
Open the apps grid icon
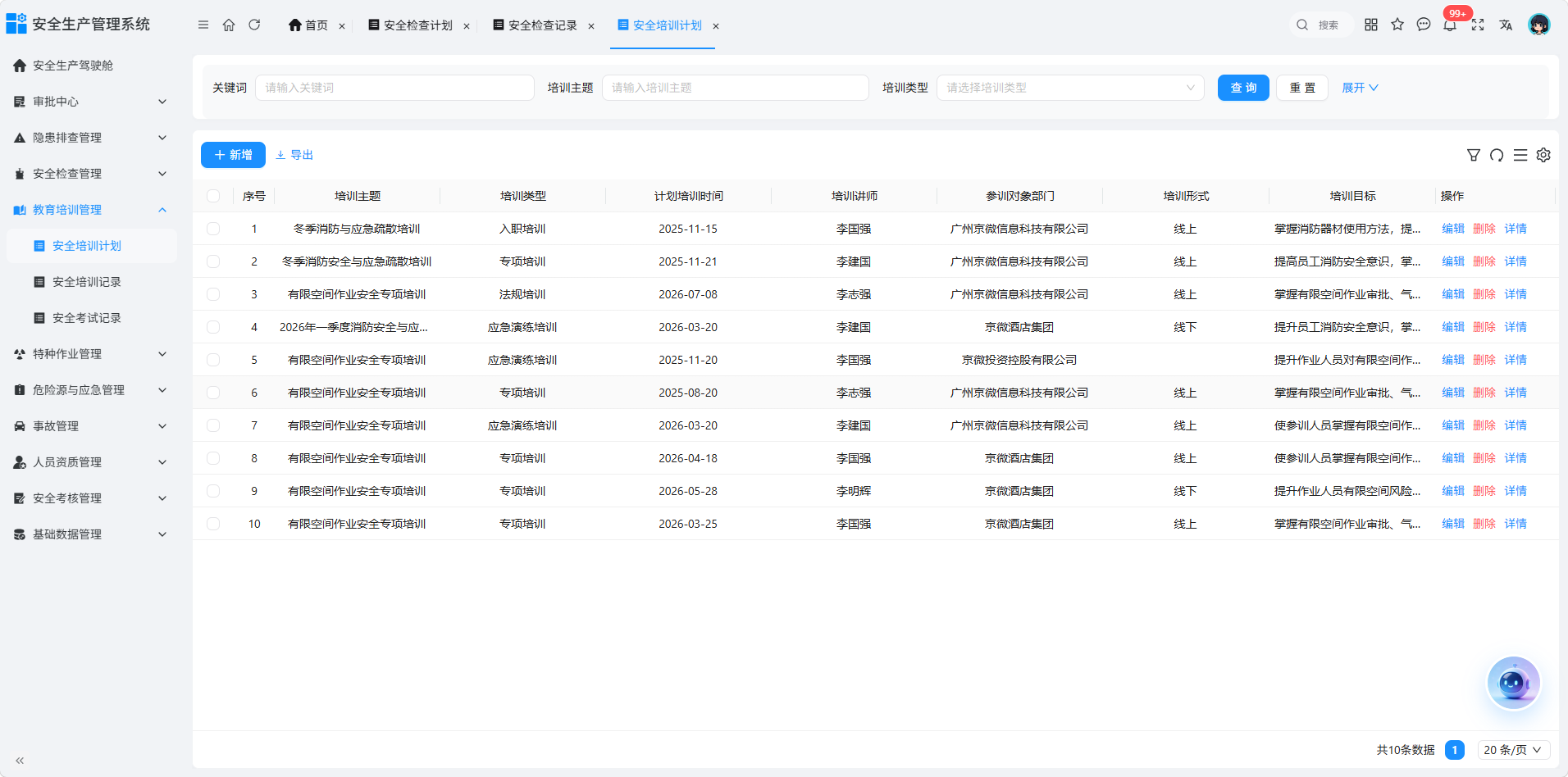point(1371,25)
